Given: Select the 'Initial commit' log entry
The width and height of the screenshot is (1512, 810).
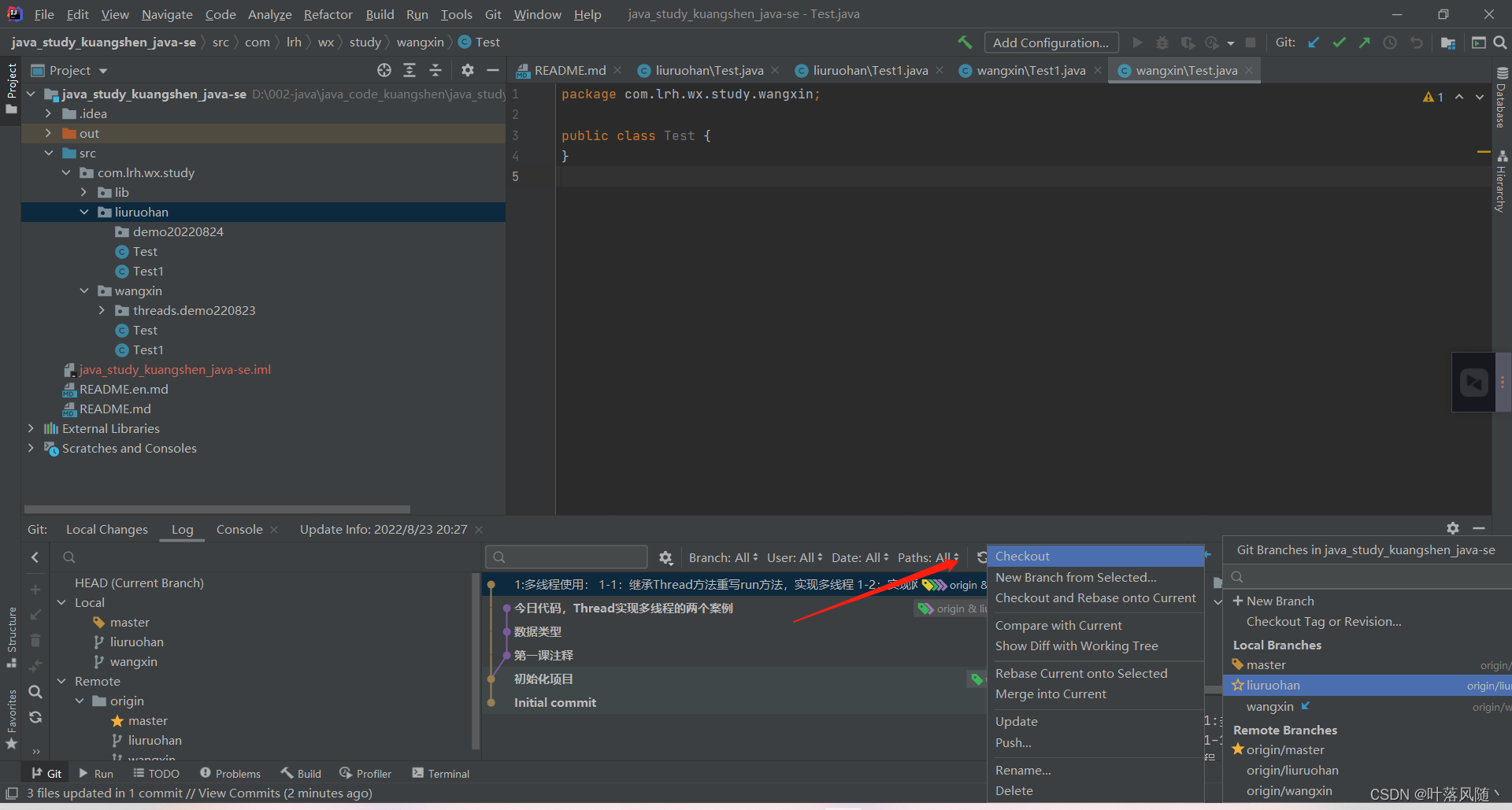Looking at the screenshot, I should [554, 702].
